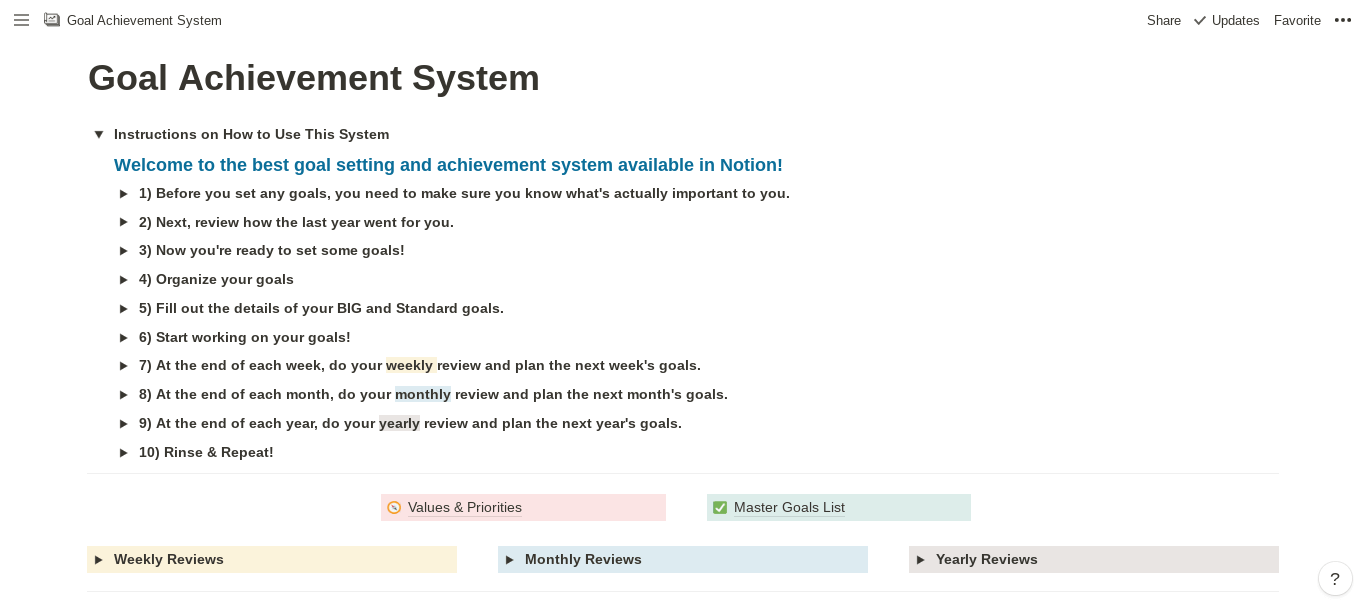This screenshot has height=609, width=1366.
Task: Click the page icon beside the breadcrumb title
Action: click(52, 20)
